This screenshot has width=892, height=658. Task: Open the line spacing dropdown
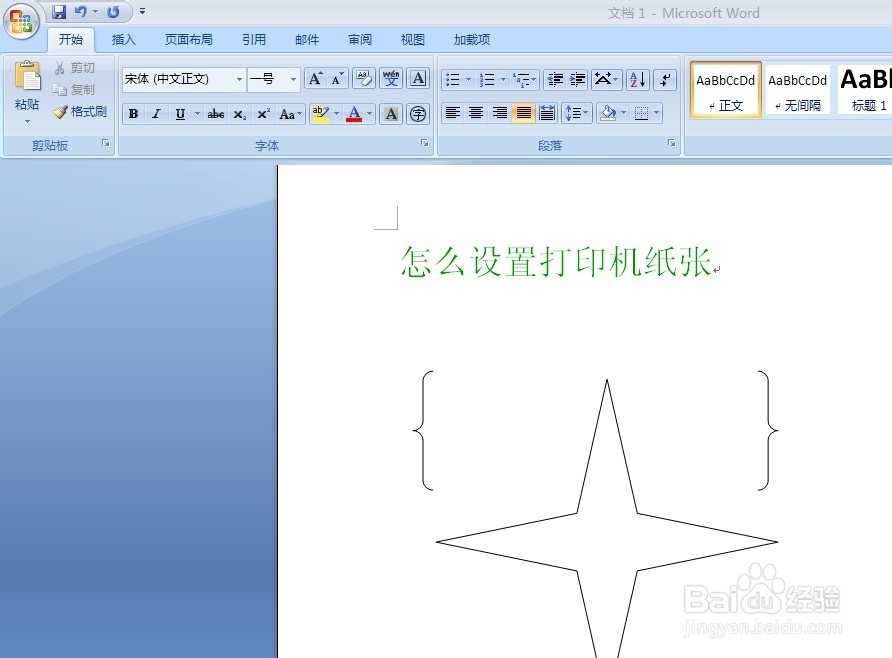coord(578,113)
